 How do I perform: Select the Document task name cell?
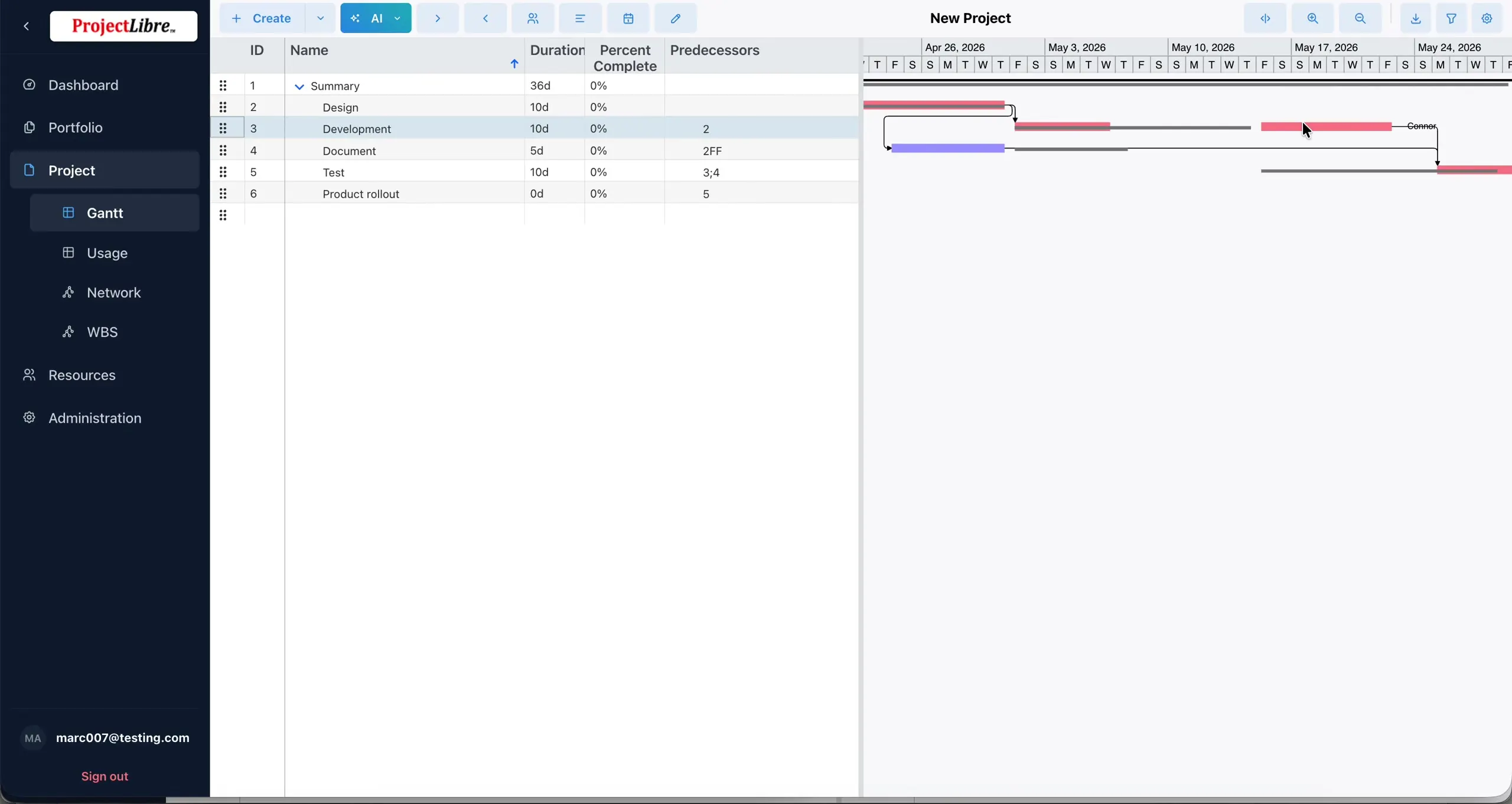405,151
